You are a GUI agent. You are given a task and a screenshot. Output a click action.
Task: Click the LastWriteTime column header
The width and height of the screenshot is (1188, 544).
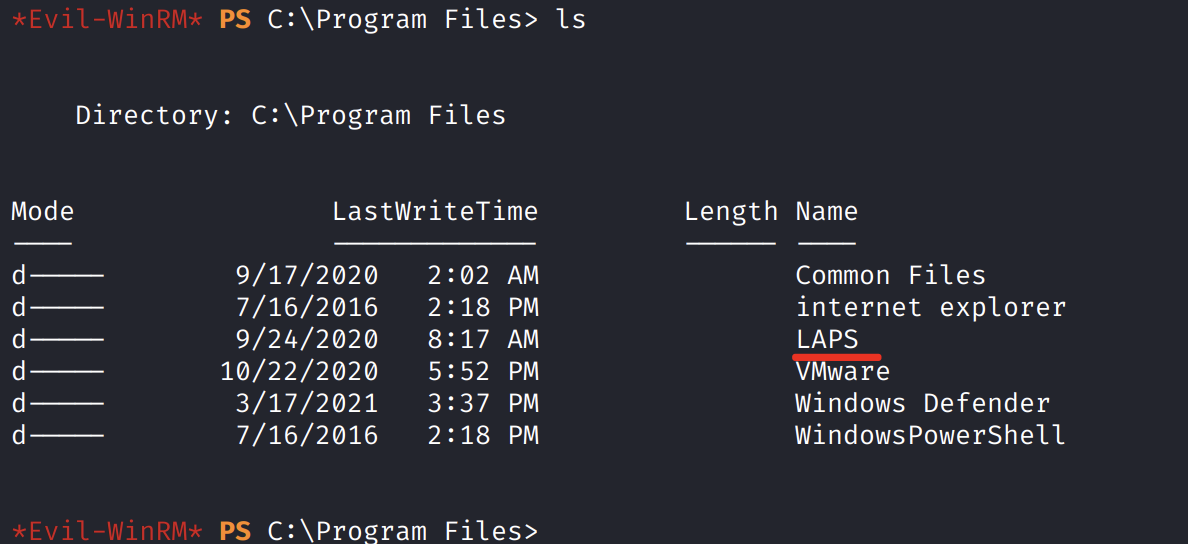[x=435, y=211]
